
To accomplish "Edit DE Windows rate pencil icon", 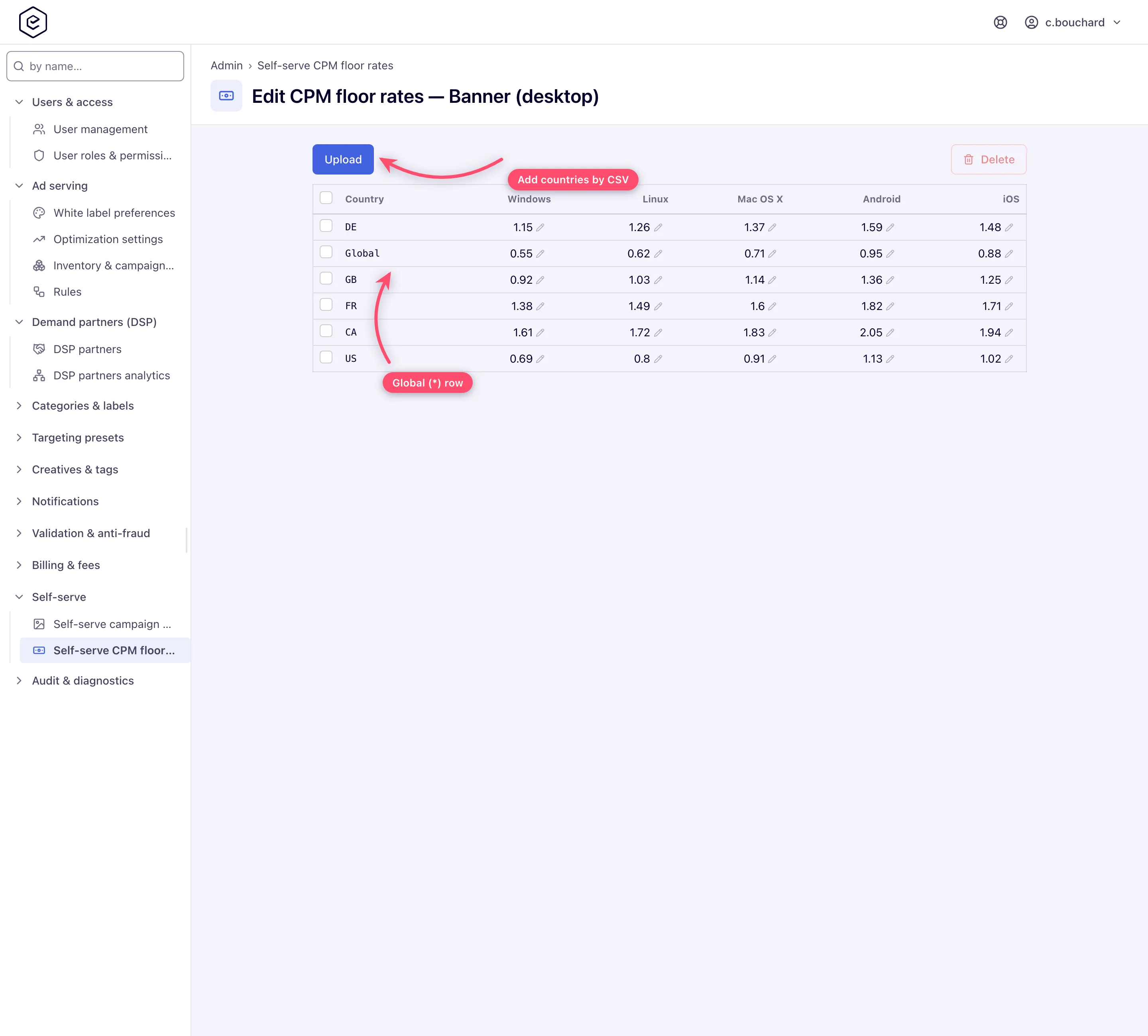I will 540,227.
